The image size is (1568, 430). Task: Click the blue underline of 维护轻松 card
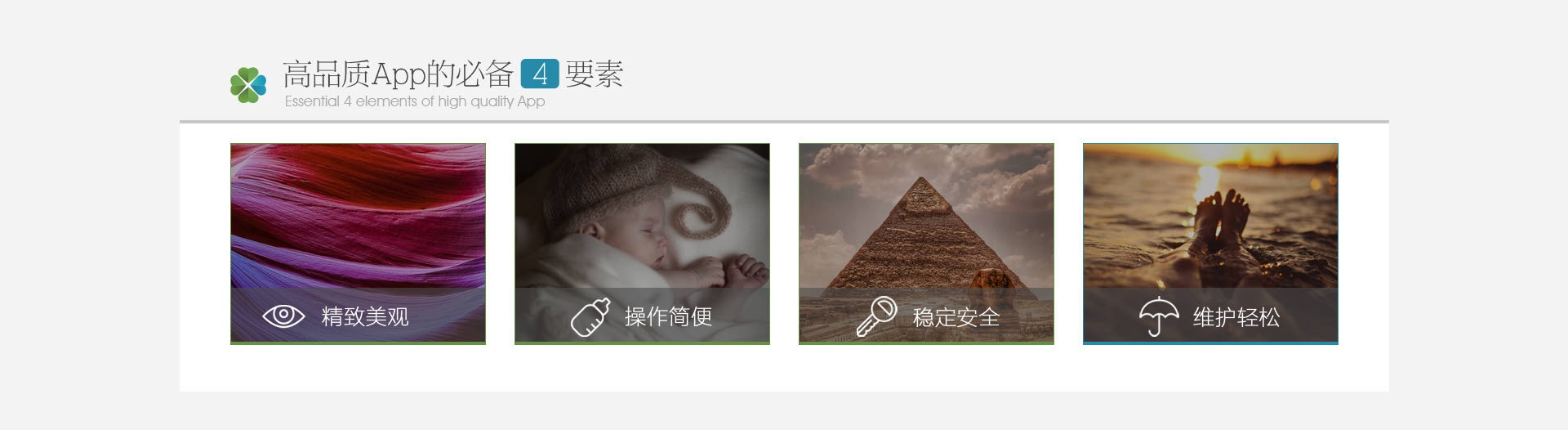[1210, 343]
